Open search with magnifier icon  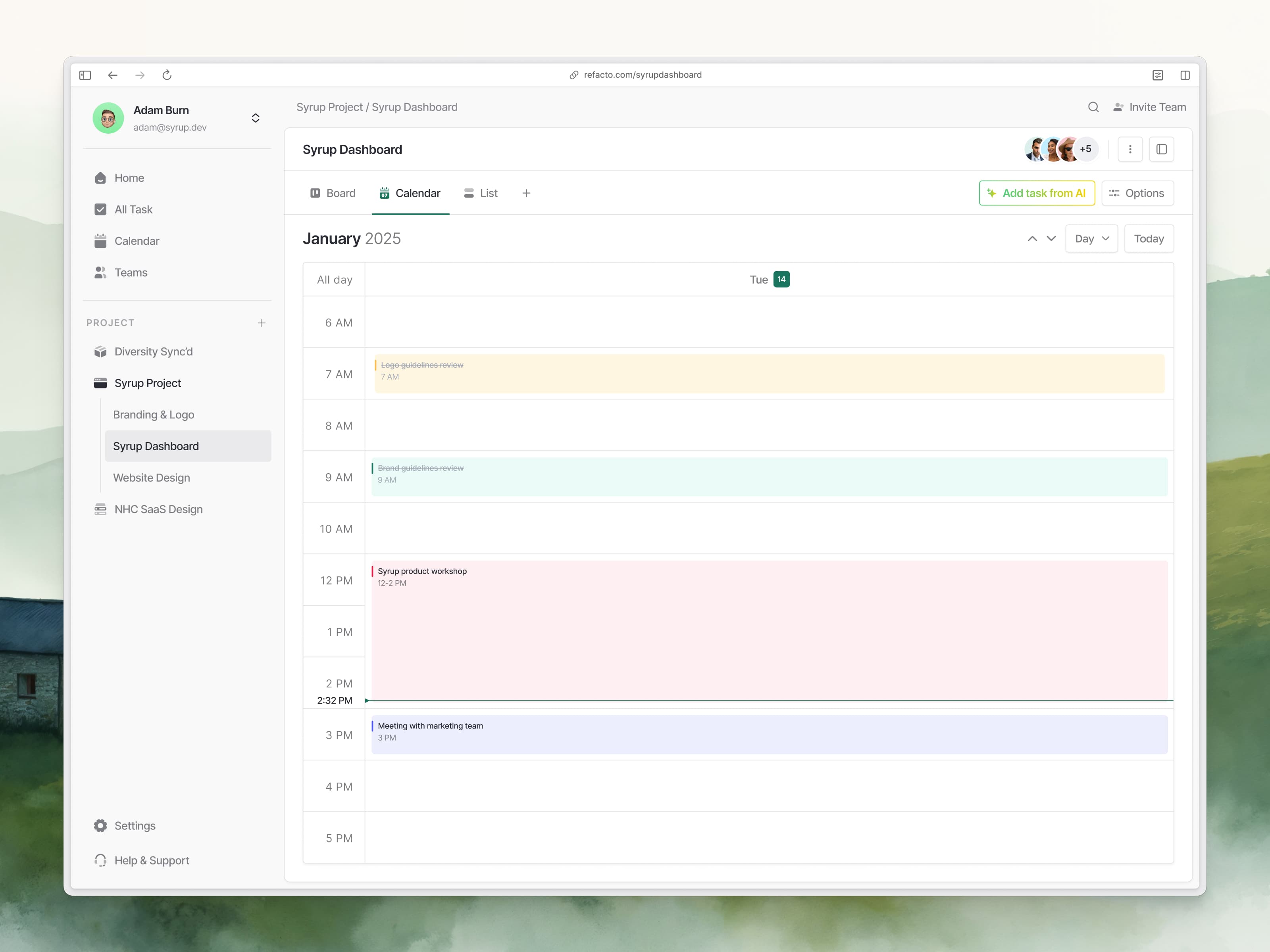(1093, 107)
